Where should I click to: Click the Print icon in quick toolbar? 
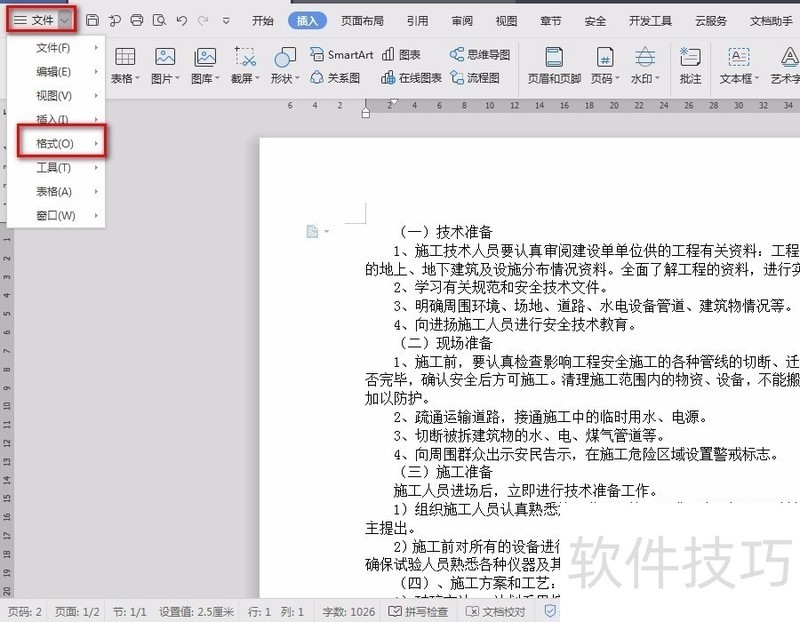pyautogui.click(x=137, y=20)
